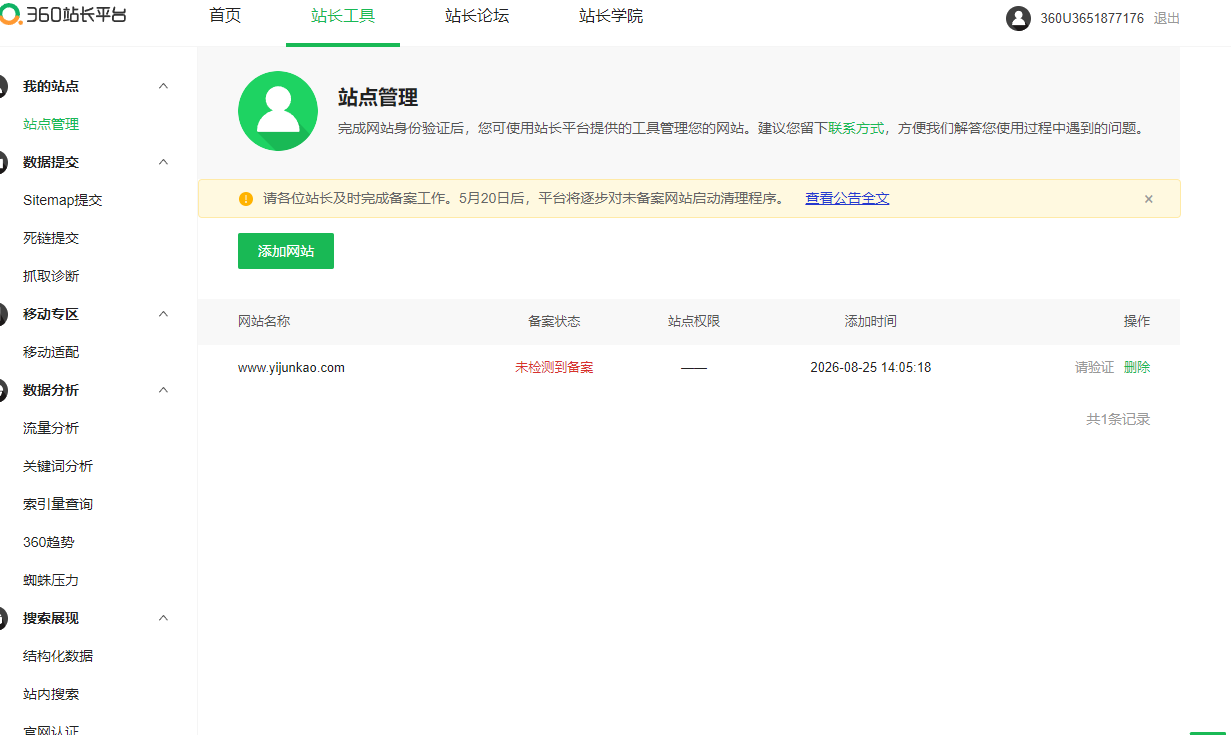Viewport: 1231px width, 735px height.
Task: Click the 站点管理 green profile icon
Action: (278, 111)
